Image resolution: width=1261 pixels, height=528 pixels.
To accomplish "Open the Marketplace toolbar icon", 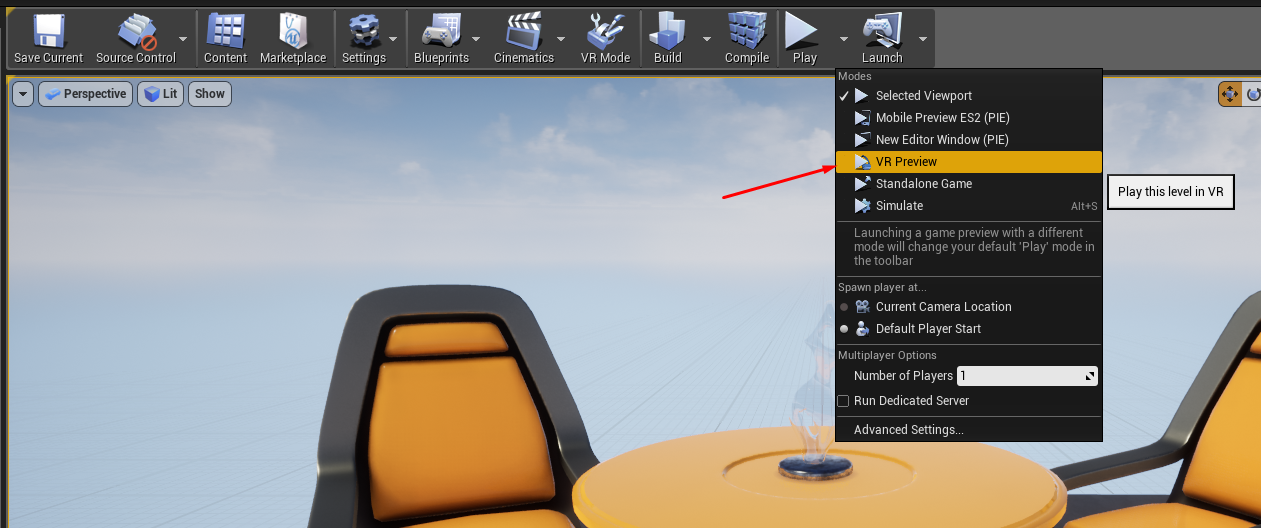I will pyautogui.click(x=293, y=32).
